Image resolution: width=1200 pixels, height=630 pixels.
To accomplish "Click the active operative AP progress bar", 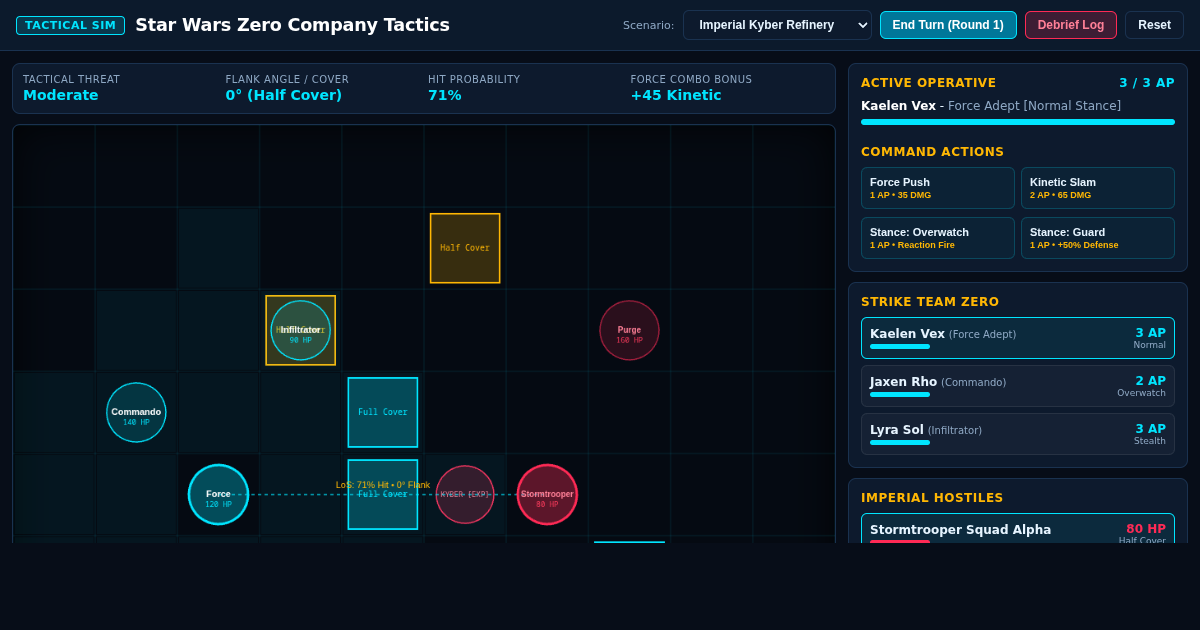I will coord(1018,122).
